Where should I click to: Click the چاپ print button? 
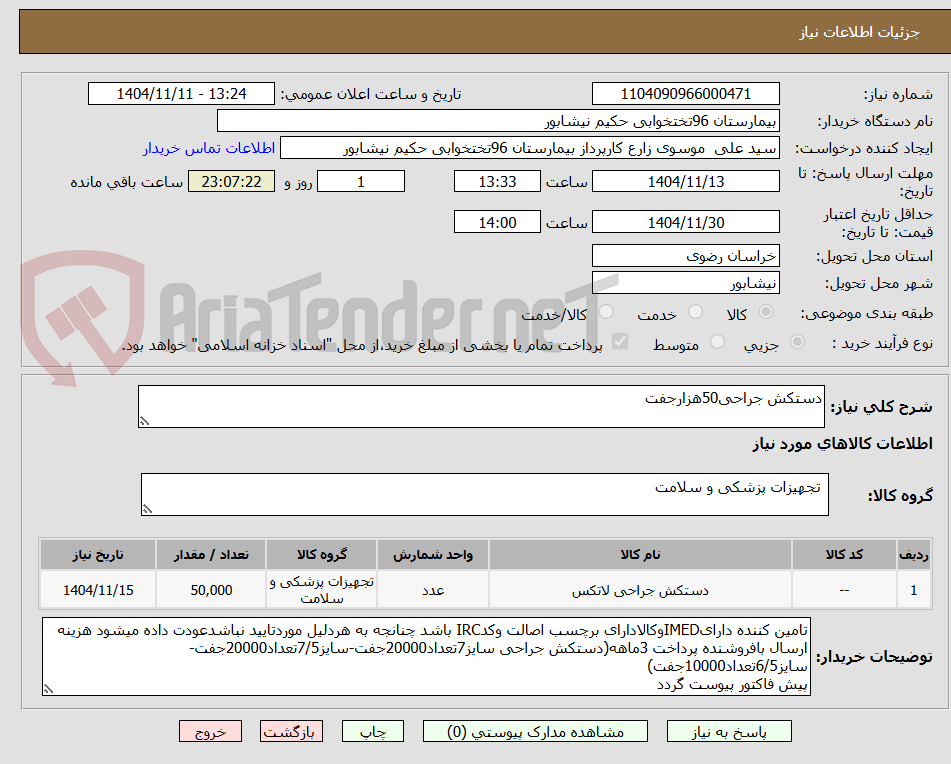(373, 731)
